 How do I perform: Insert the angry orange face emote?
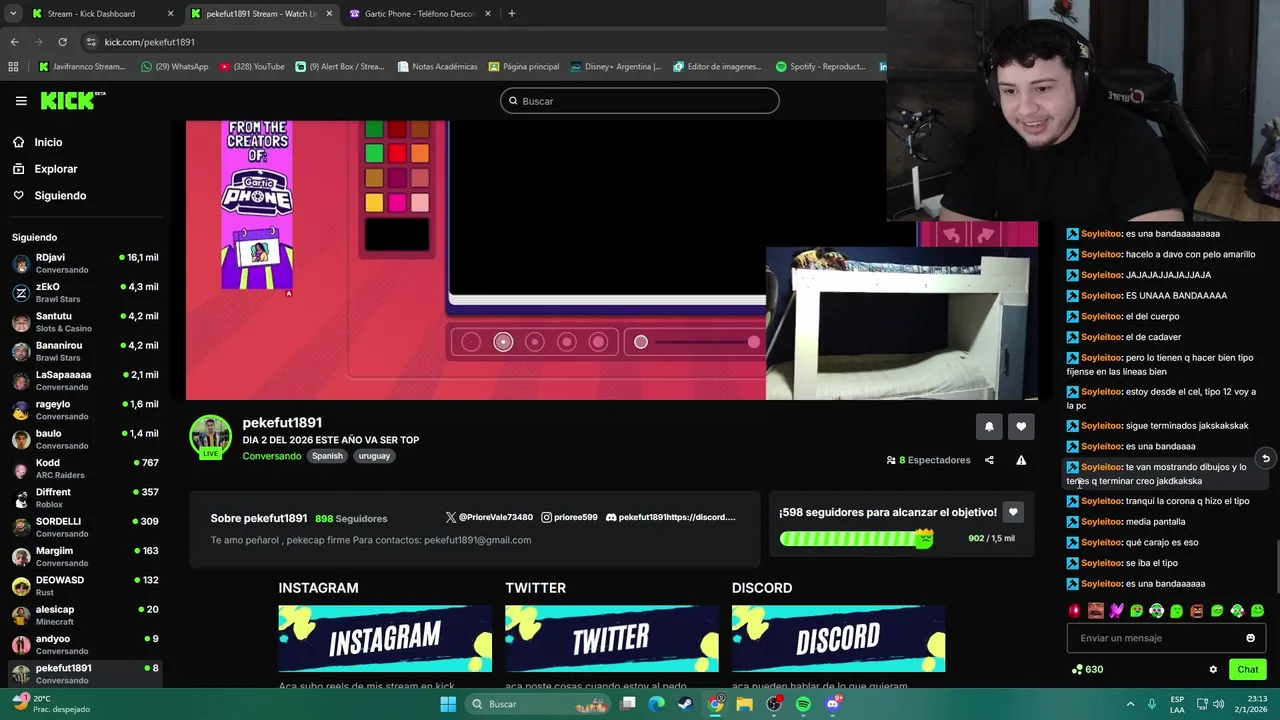pyautogui.click(x=1197, y=610)
